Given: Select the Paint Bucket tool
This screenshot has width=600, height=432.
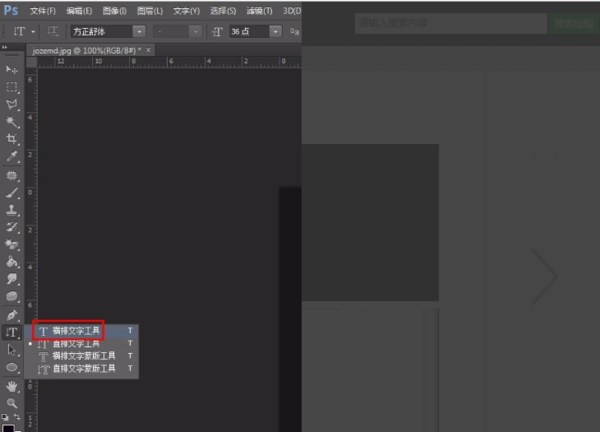Looking at the screenshot, I should click(x=11, y=261).
